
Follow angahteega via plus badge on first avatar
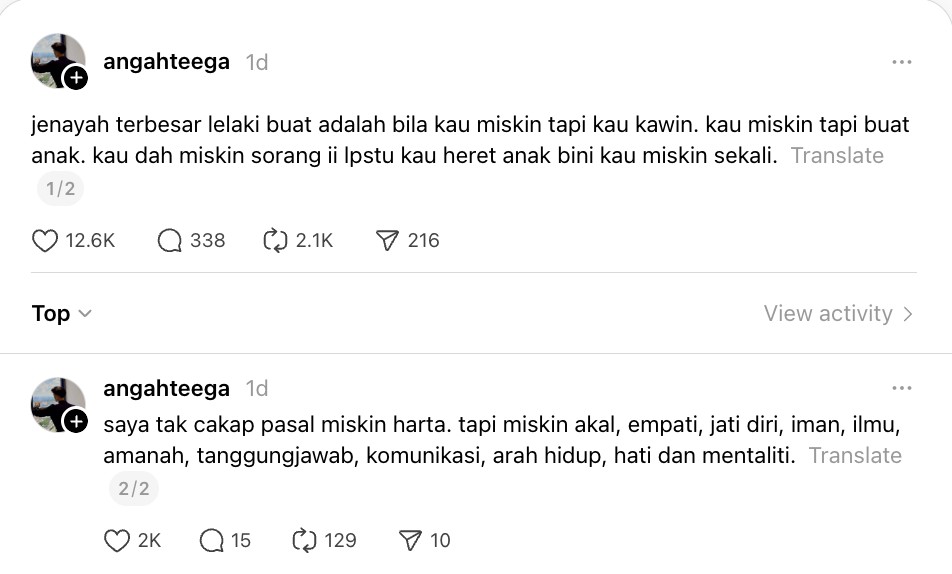(x=76, y=78)
